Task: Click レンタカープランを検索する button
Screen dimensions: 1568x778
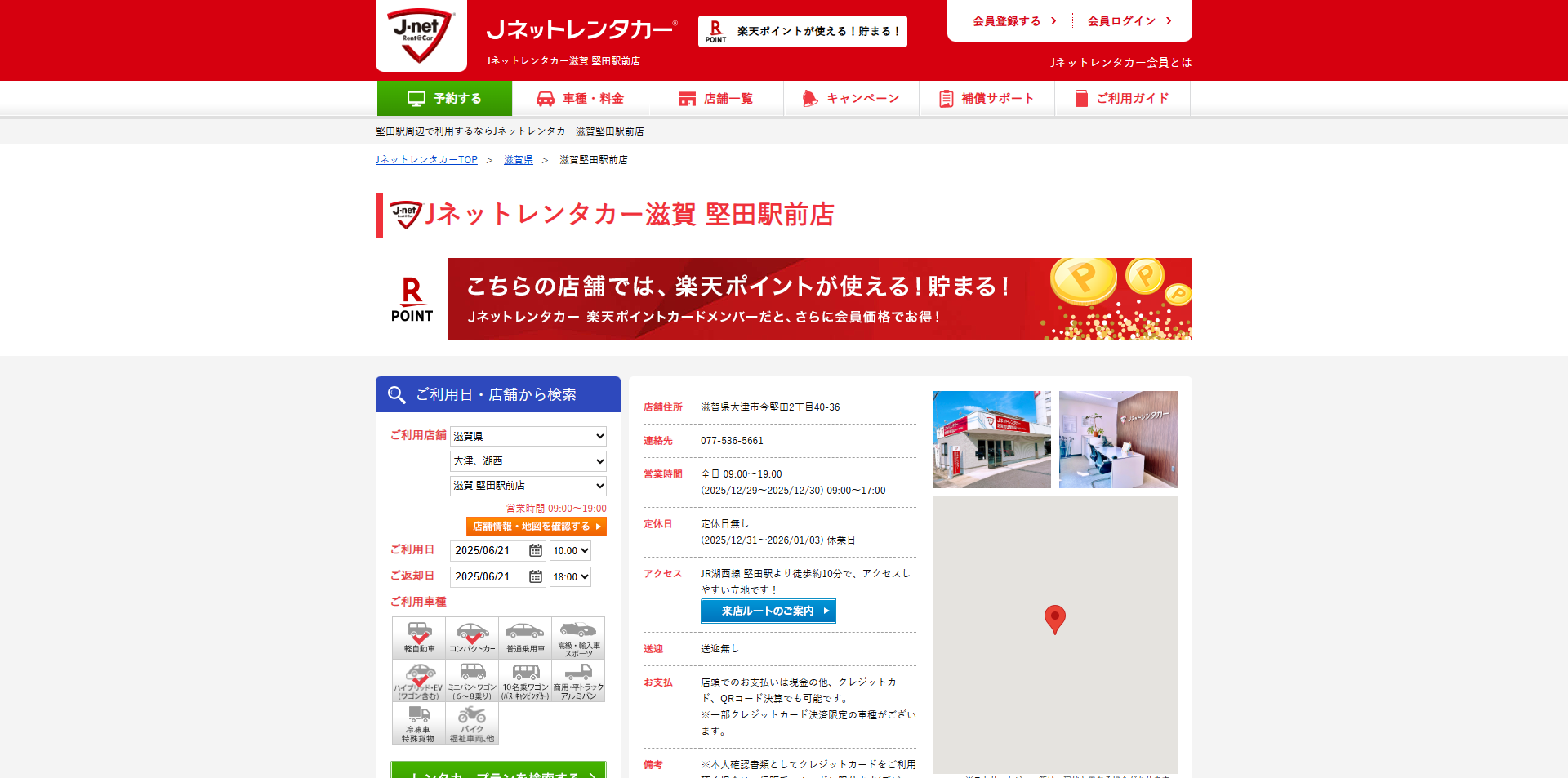Action: point(498,770)
